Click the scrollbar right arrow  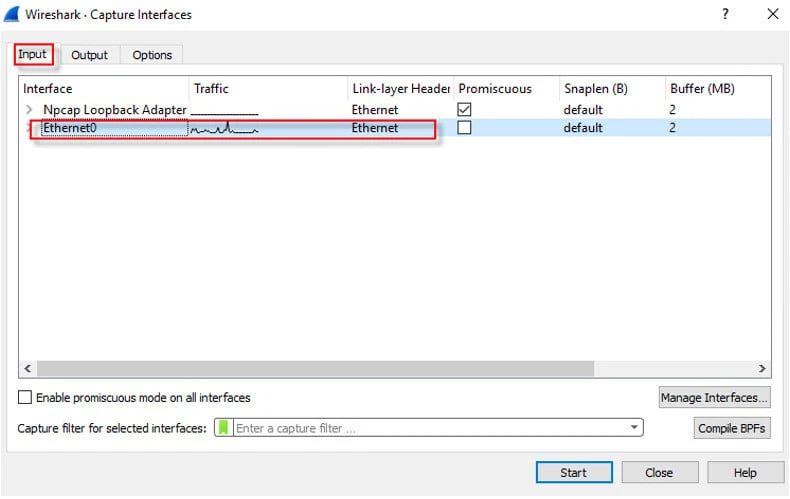tap(762, 368)
